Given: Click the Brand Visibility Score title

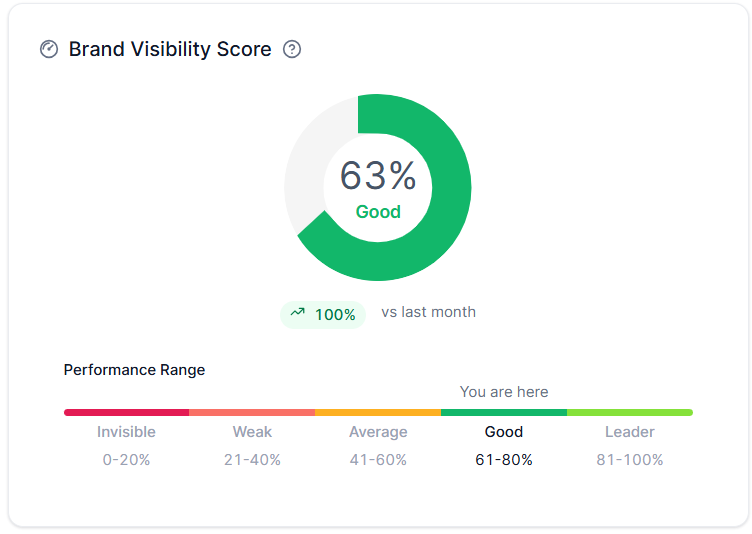Looking at the screenshot, I should point(170,49).
